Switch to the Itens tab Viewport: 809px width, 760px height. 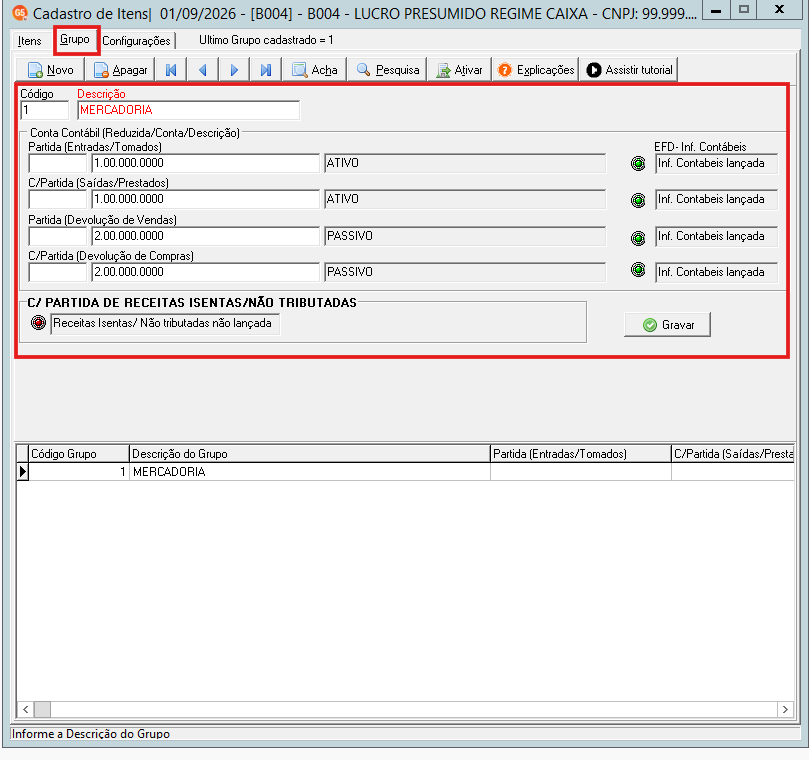29,41
